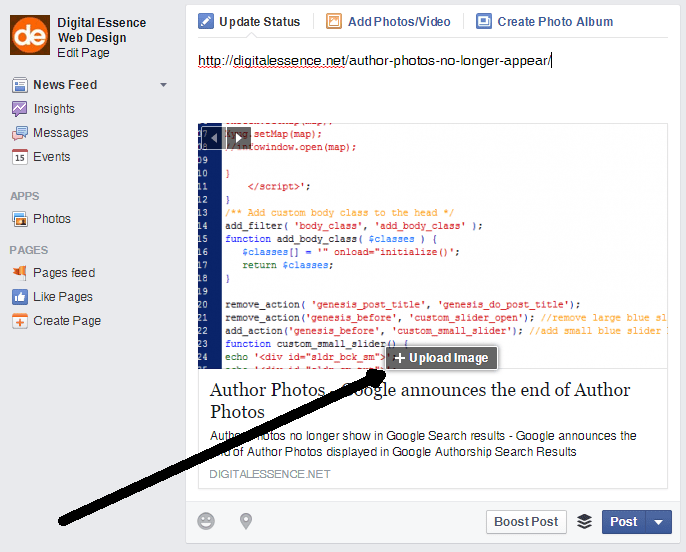Click the code screenshot preview thumbnail
The height and width of the screenshot is (552, 686).
coord(433,246)
